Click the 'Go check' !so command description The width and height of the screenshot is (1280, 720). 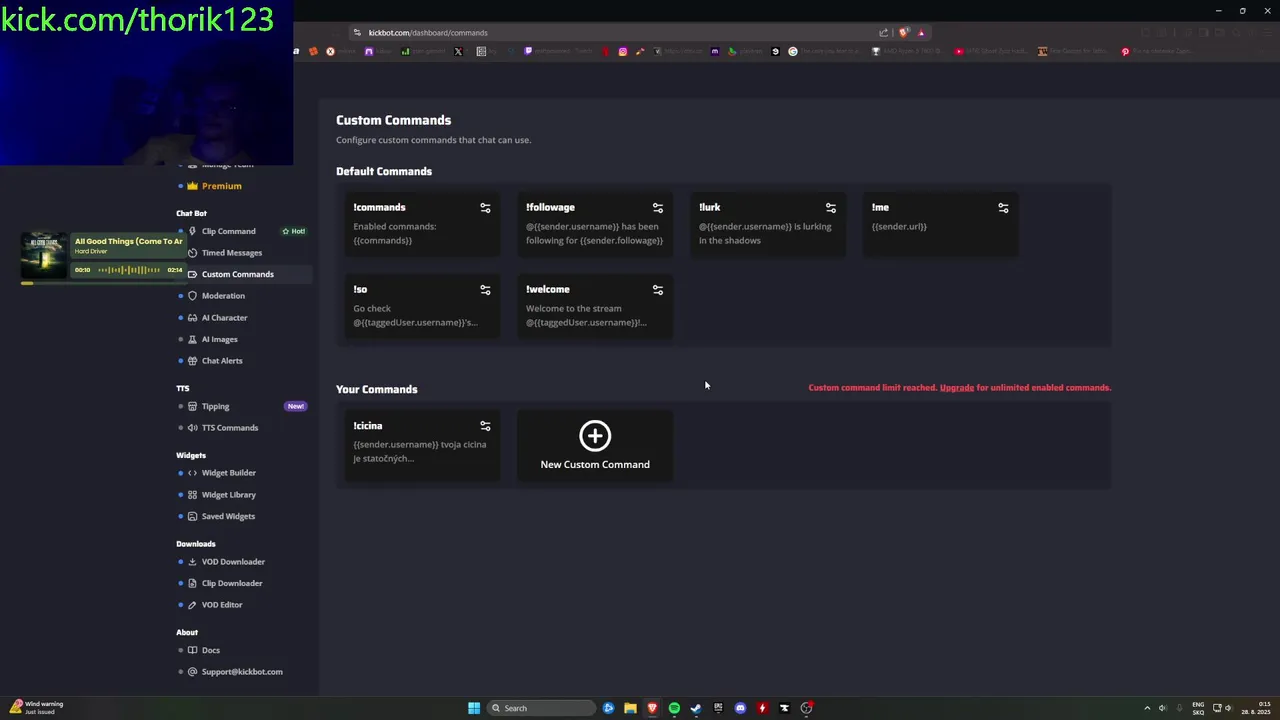[415, 315]
